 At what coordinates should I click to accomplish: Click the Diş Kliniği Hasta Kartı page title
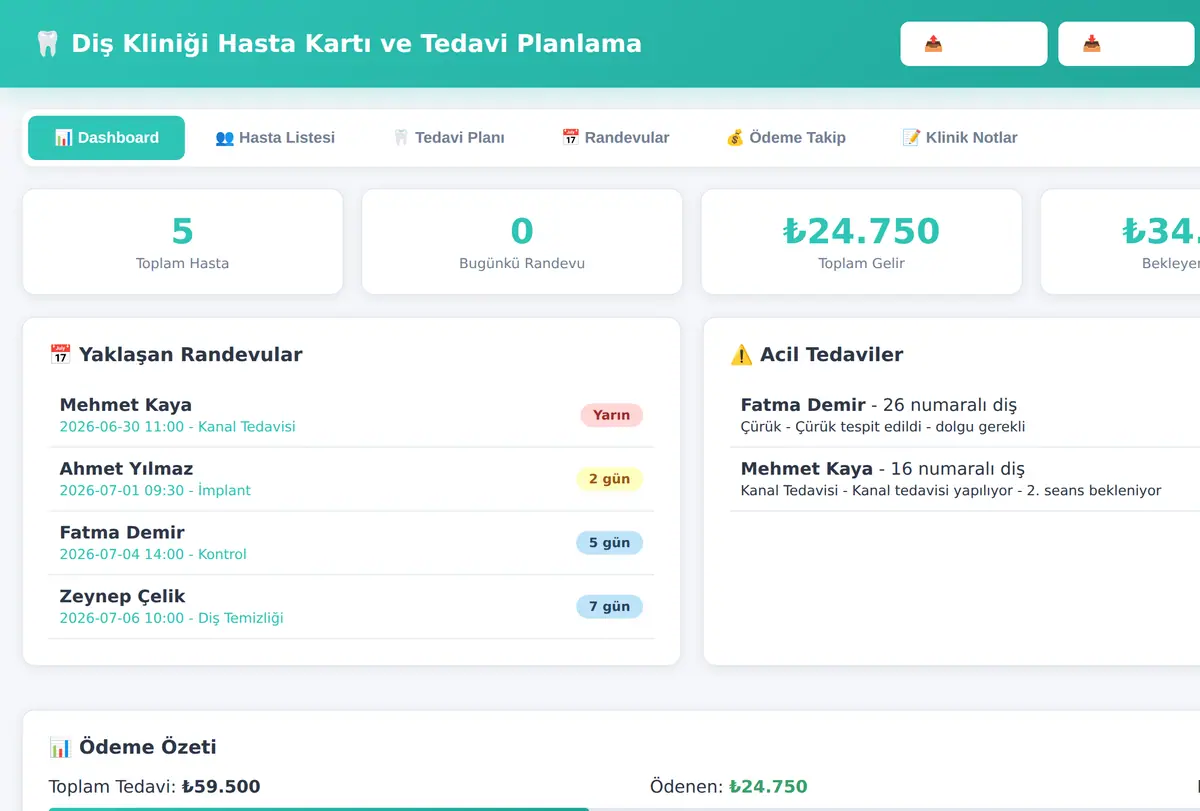pyautogui.click(x=338, y=44)
